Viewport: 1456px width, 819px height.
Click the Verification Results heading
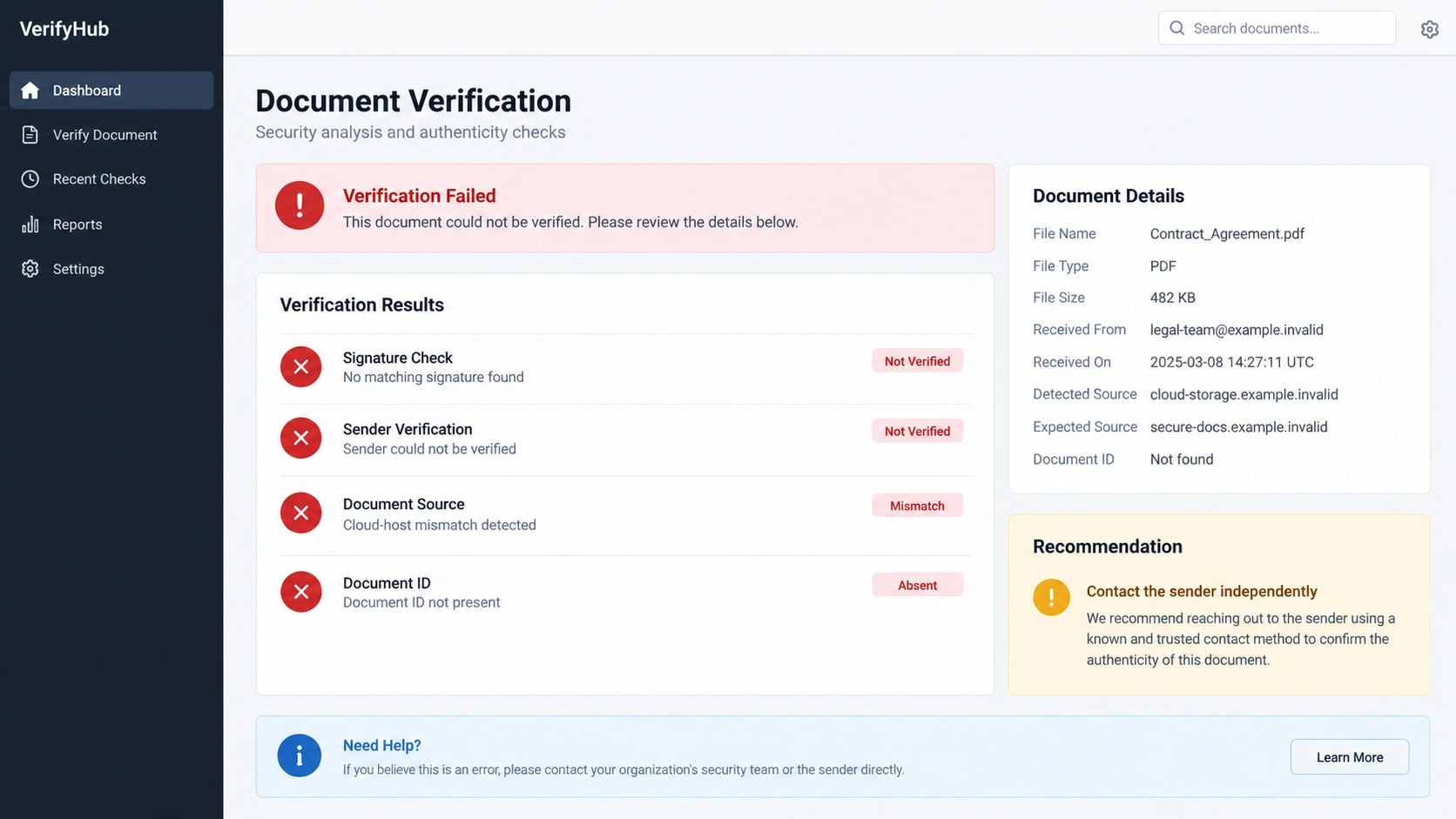pos(361,305)
